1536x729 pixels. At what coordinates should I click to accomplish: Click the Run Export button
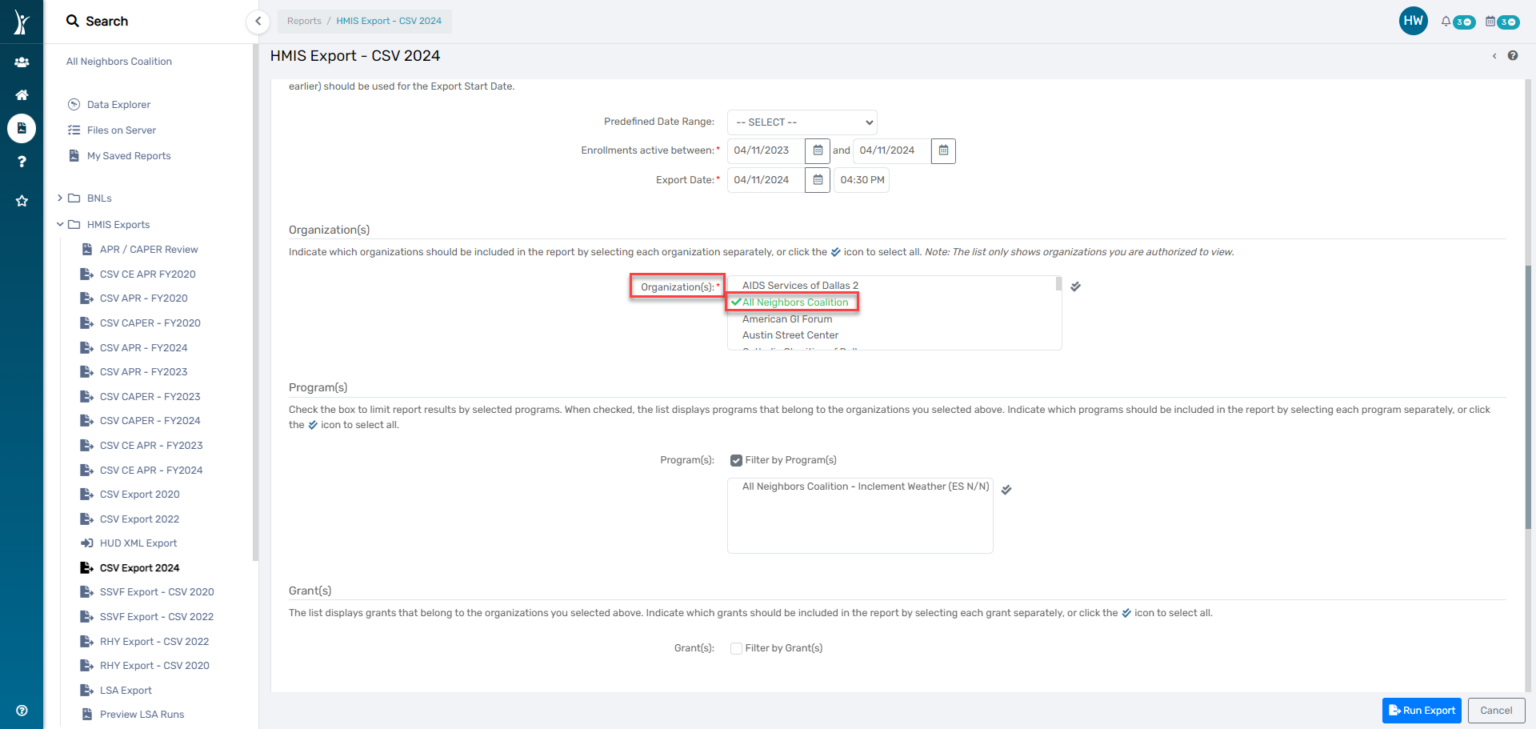pyautogui.click(x=1421, y=710)
